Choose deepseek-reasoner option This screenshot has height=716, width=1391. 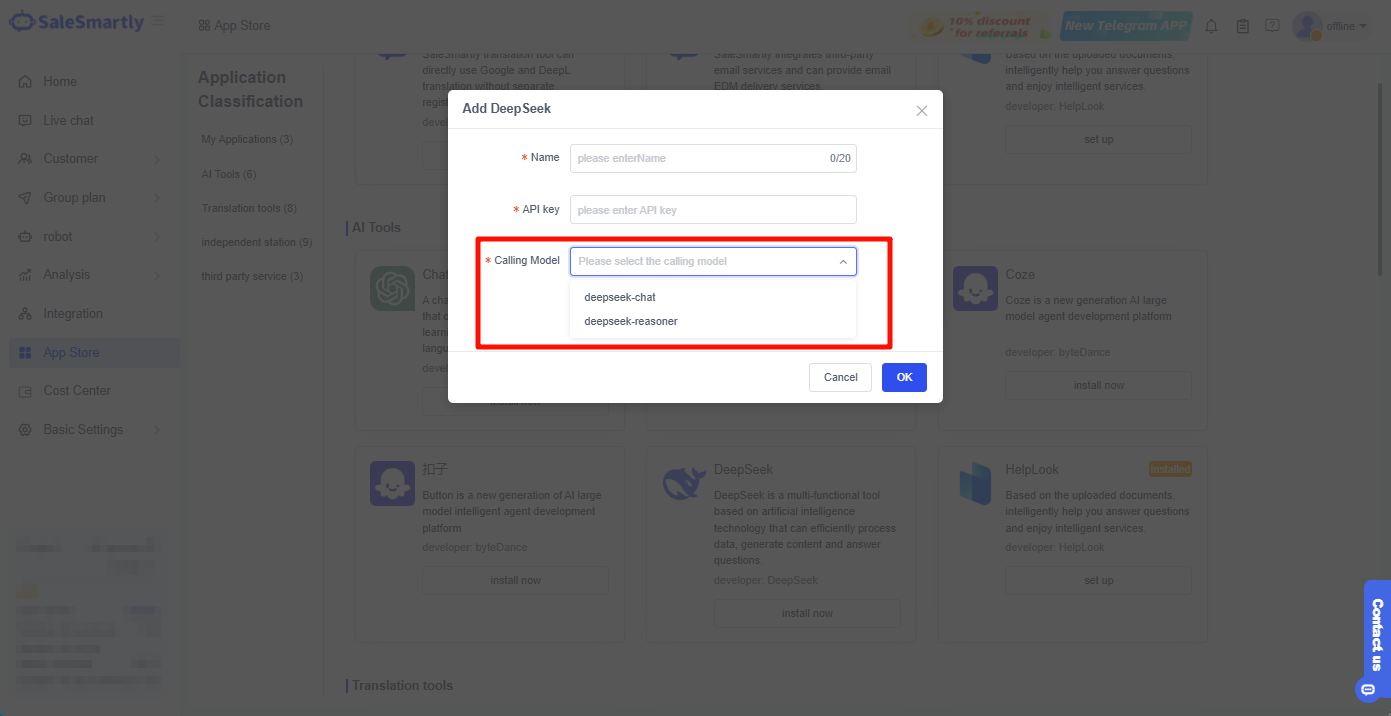[x=631, y=321]
